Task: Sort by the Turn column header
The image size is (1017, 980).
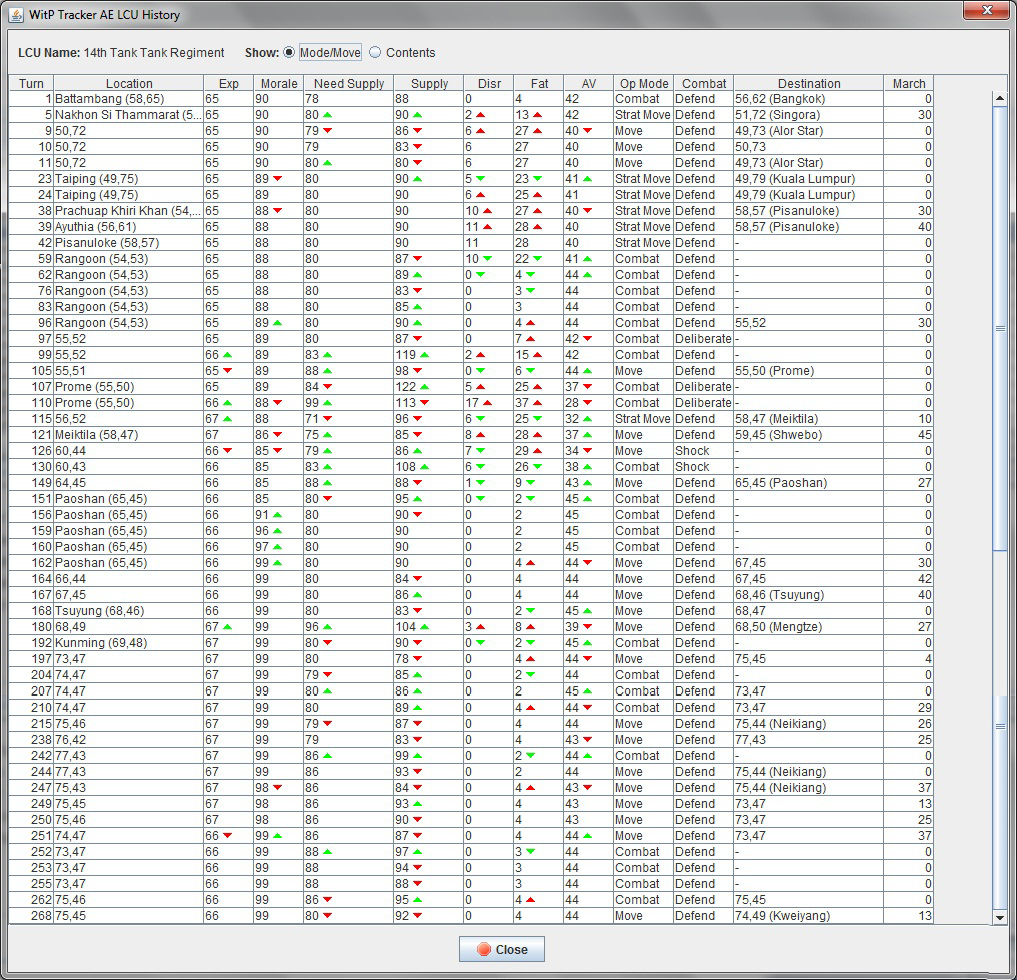Action: (x=31, y=83)
